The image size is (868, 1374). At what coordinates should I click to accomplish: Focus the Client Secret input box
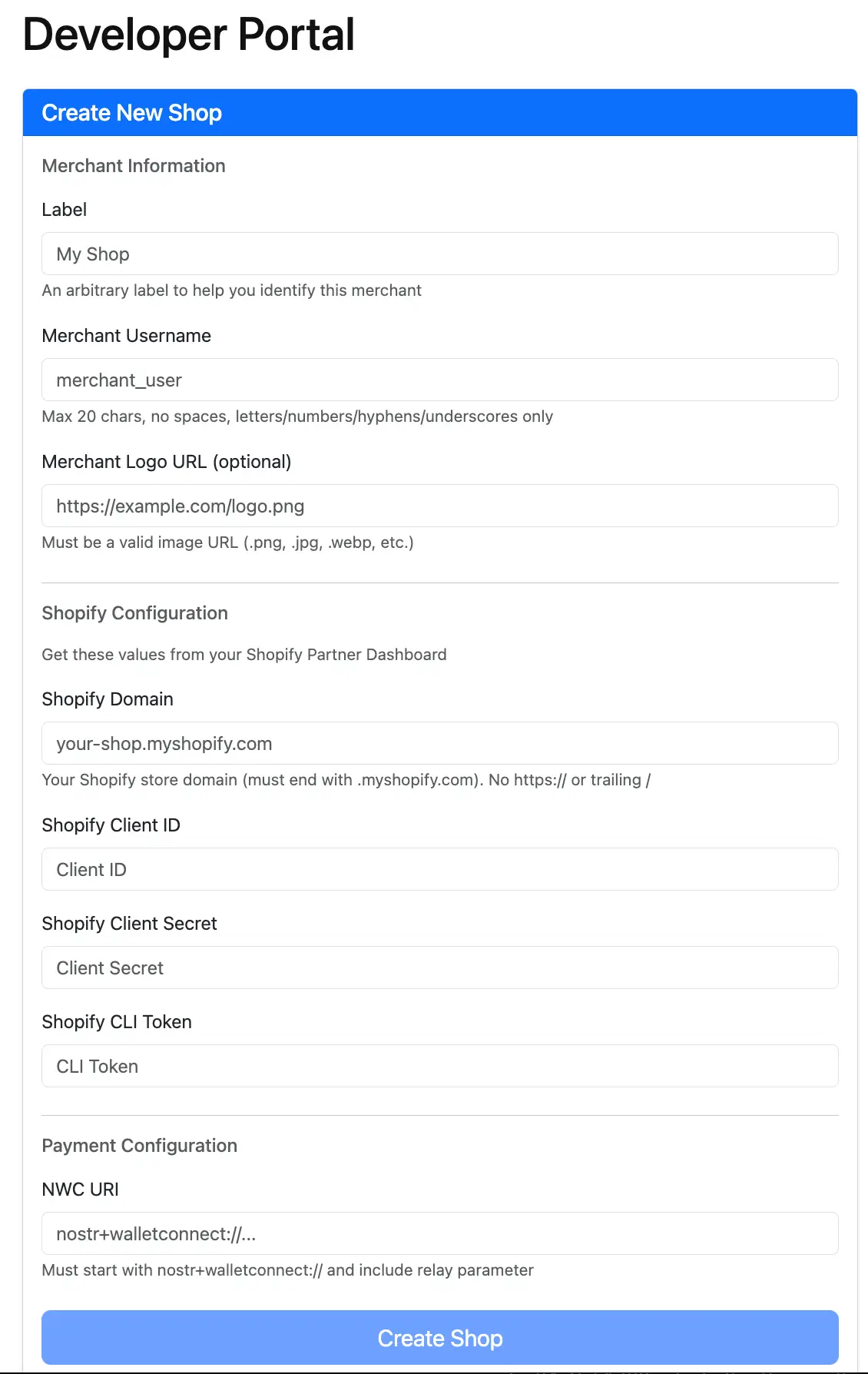point(439,967)
